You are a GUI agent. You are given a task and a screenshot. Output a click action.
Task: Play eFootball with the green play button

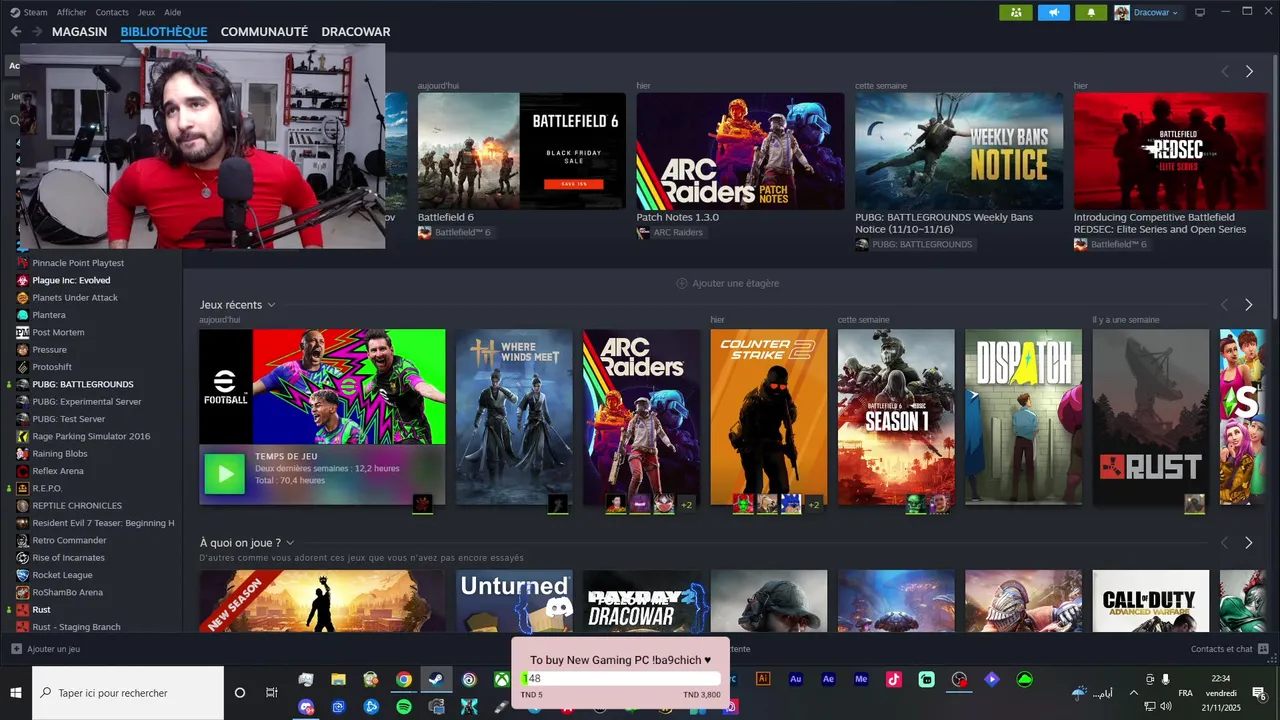tap(224, 474)
